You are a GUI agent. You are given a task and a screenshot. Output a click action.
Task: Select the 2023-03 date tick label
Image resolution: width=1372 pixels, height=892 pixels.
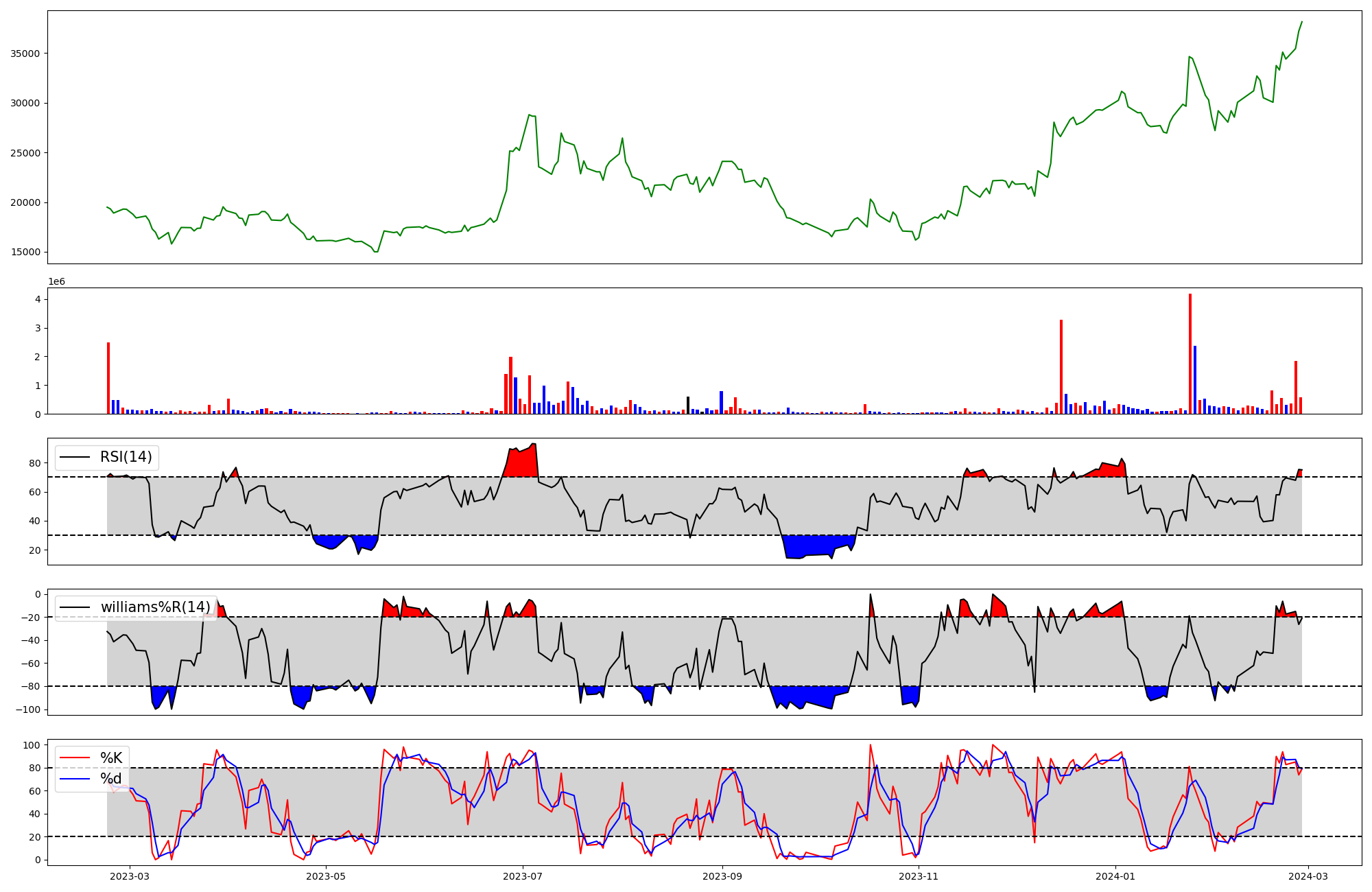coord(129,876)
